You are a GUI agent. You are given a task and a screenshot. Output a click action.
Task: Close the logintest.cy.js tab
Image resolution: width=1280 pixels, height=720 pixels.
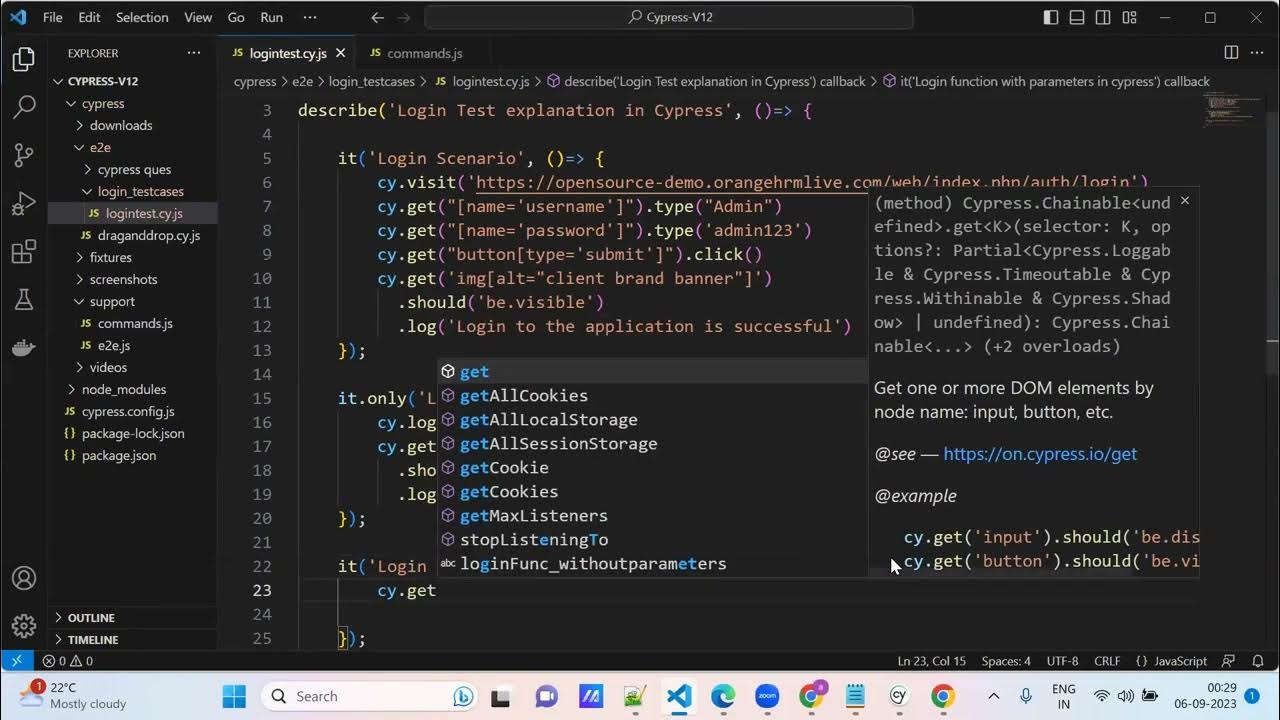[341, 53]
